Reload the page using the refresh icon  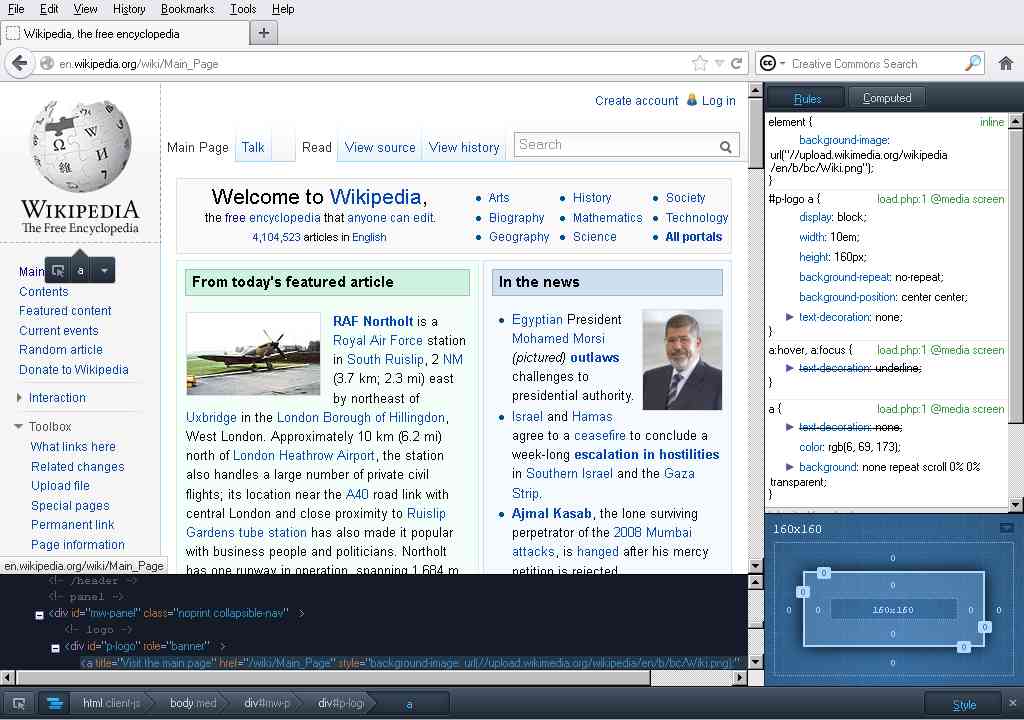tap(737, 63)
